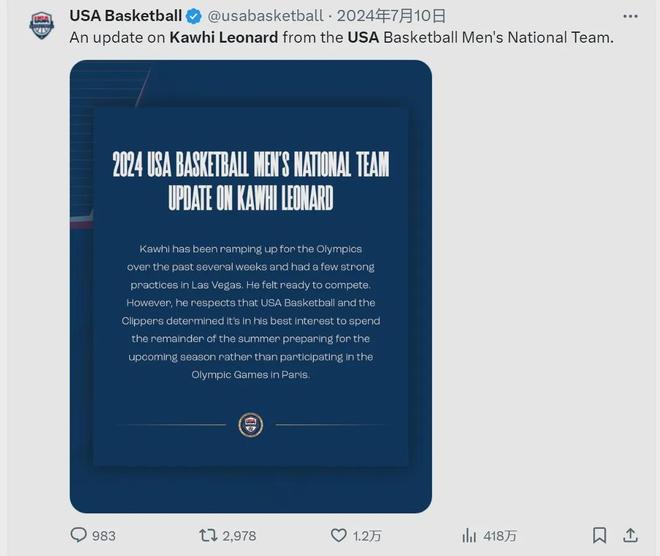660x556 pixels.
Task: Open the @usabasketball handle link
Action: click(265, 16)
